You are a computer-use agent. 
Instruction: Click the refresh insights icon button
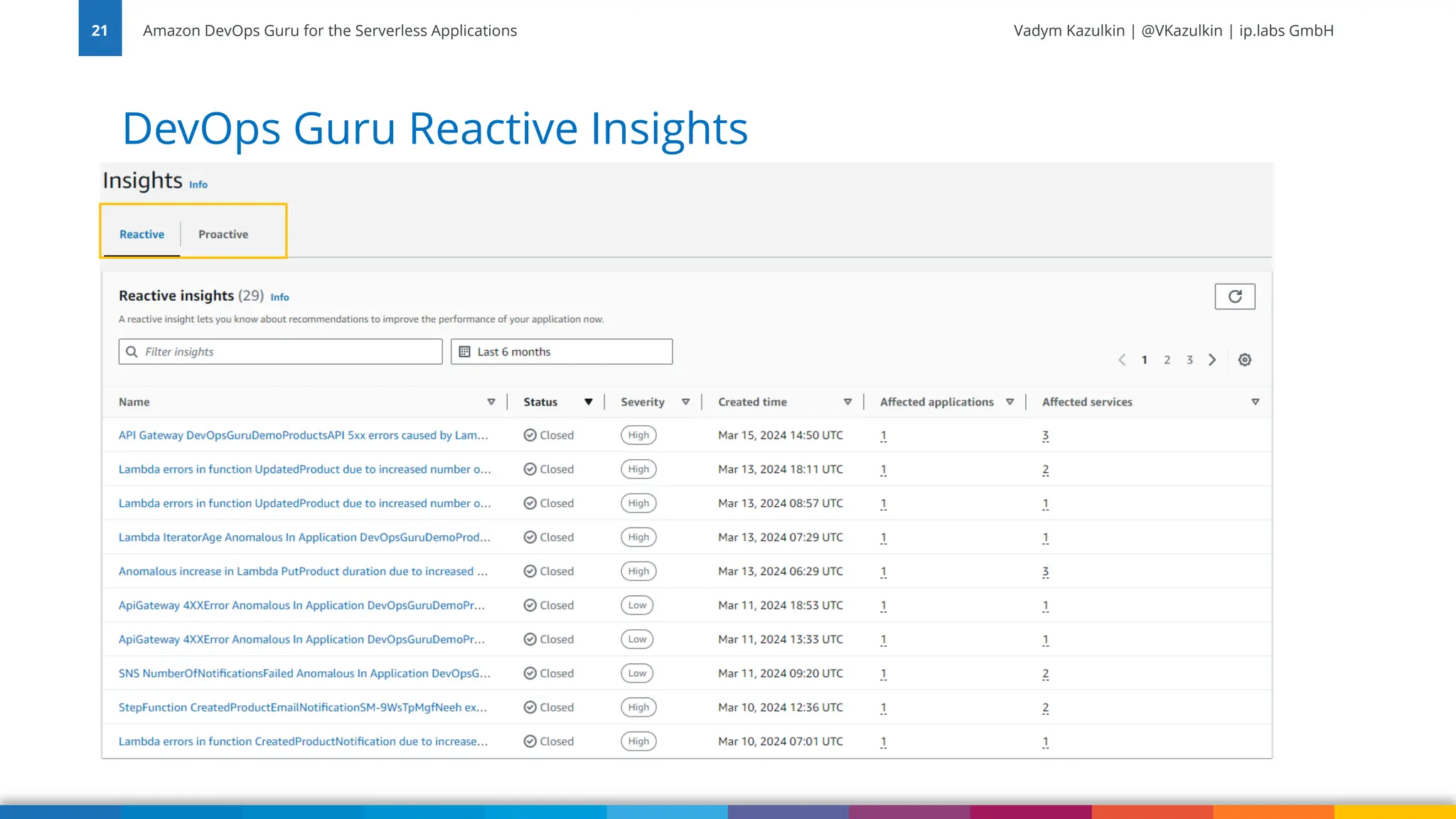(1235, 296)
